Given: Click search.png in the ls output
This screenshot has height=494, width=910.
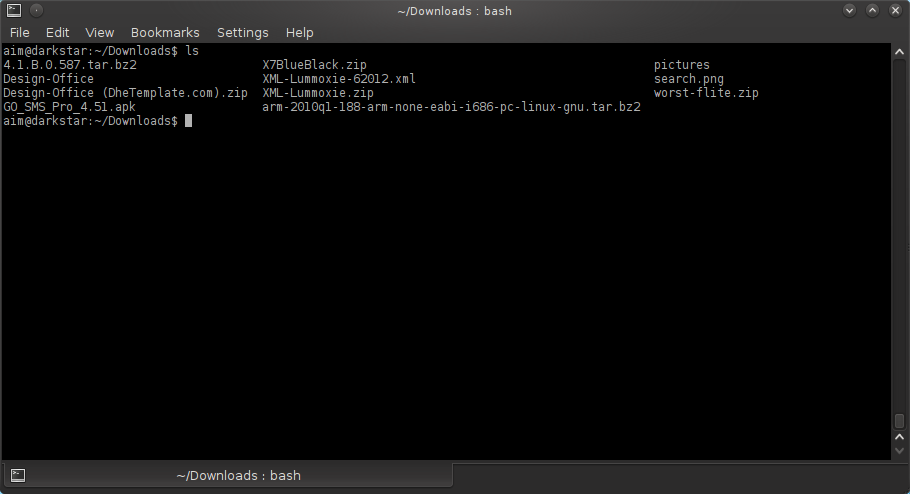Looking at the screenshot, I should 688,79.
